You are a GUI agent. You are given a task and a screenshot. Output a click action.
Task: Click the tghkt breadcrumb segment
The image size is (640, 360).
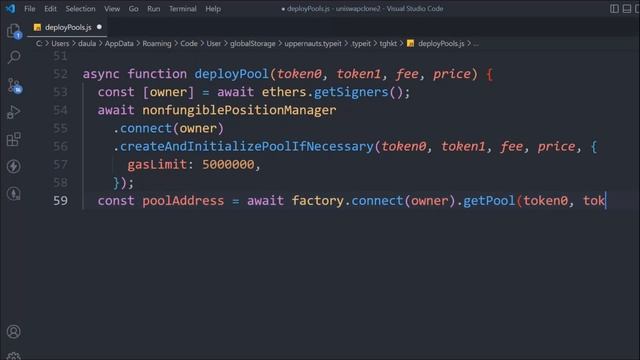[x=388, y=44]
